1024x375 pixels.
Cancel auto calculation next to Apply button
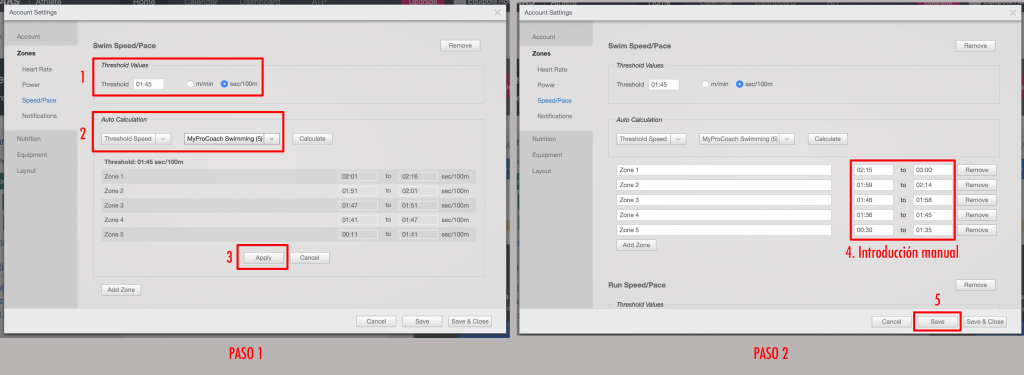point(310,258)
